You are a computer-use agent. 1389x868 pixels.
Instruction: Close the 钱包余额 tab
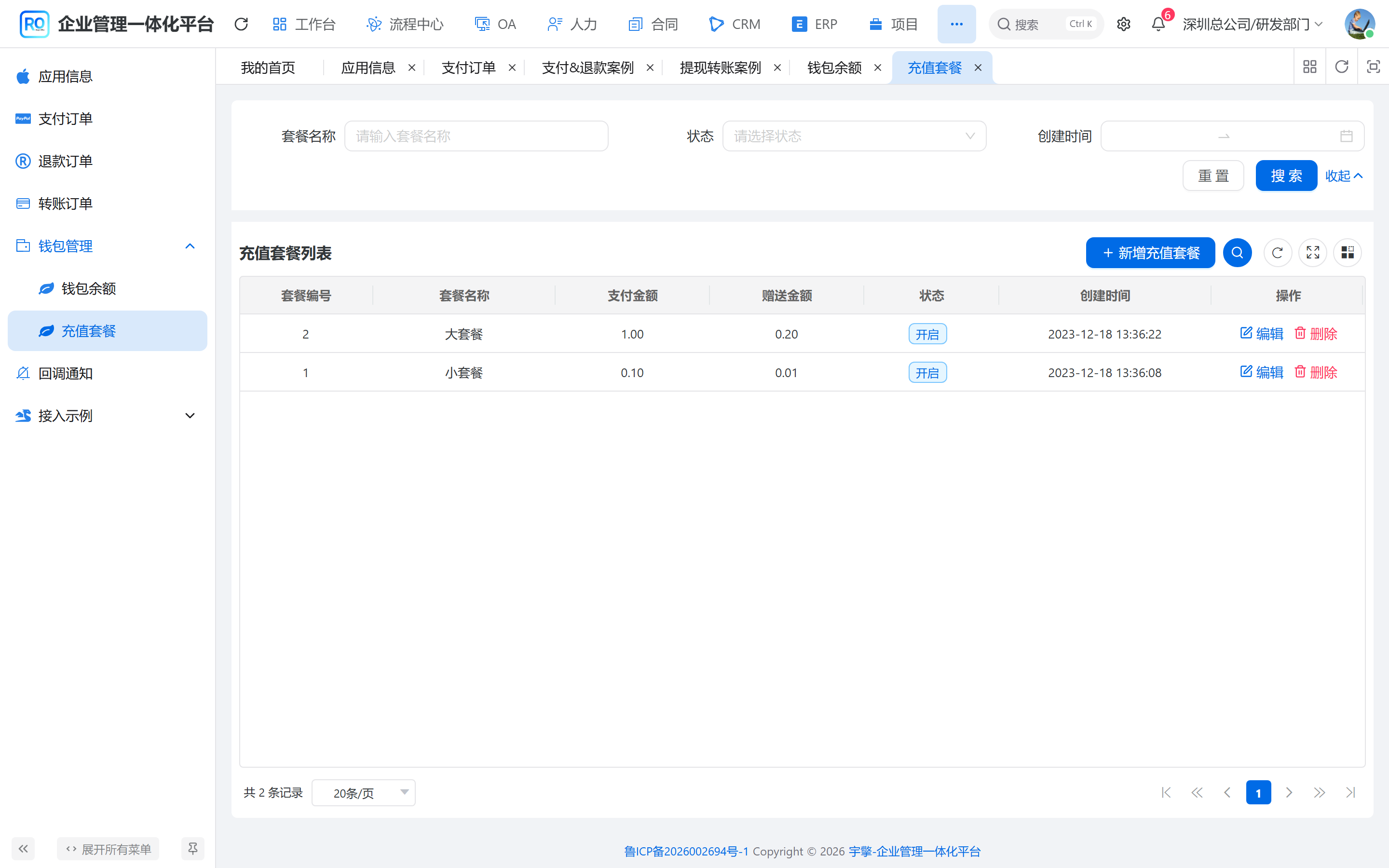878,68
